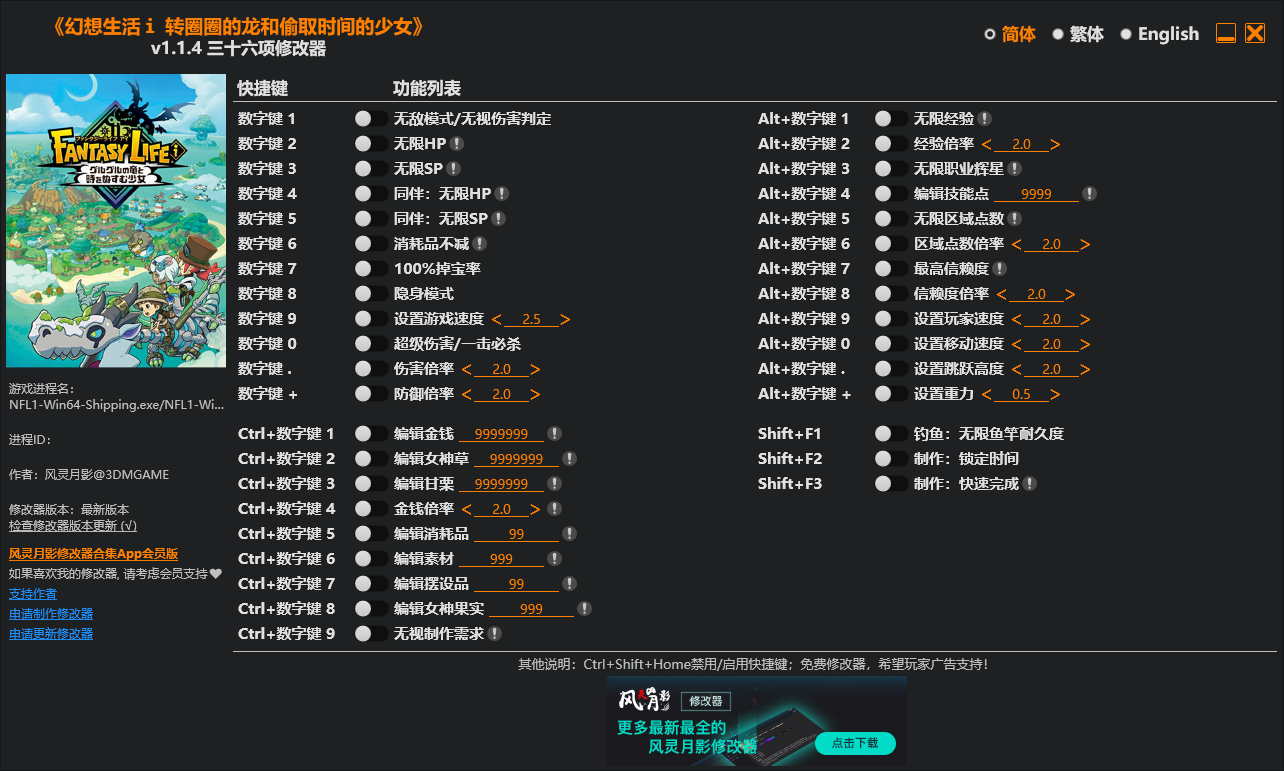
Task: Click 点击下载 button in banner
Action: 855,743
